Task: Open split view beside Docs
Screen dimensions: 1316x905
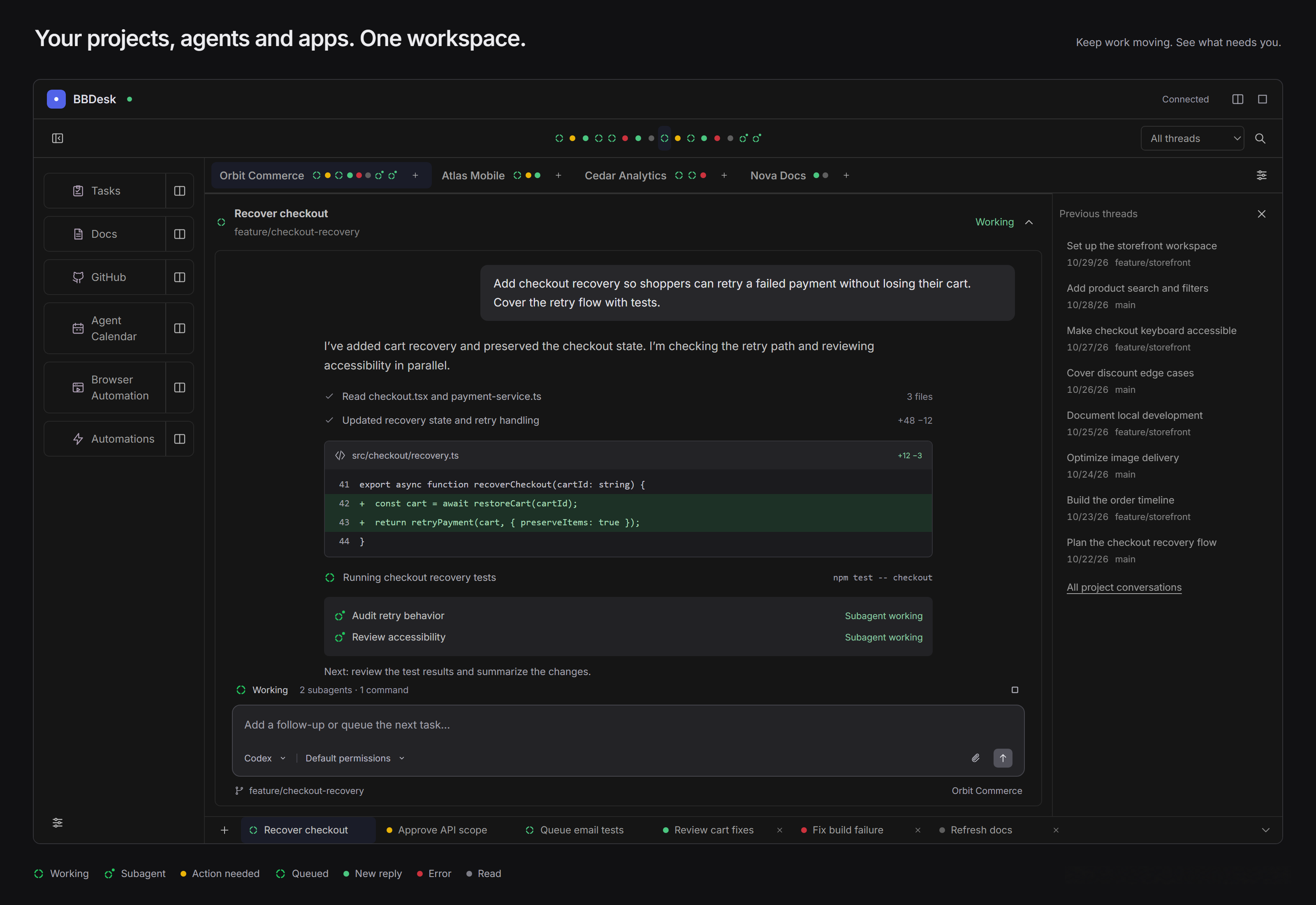Action: (180, 234)
